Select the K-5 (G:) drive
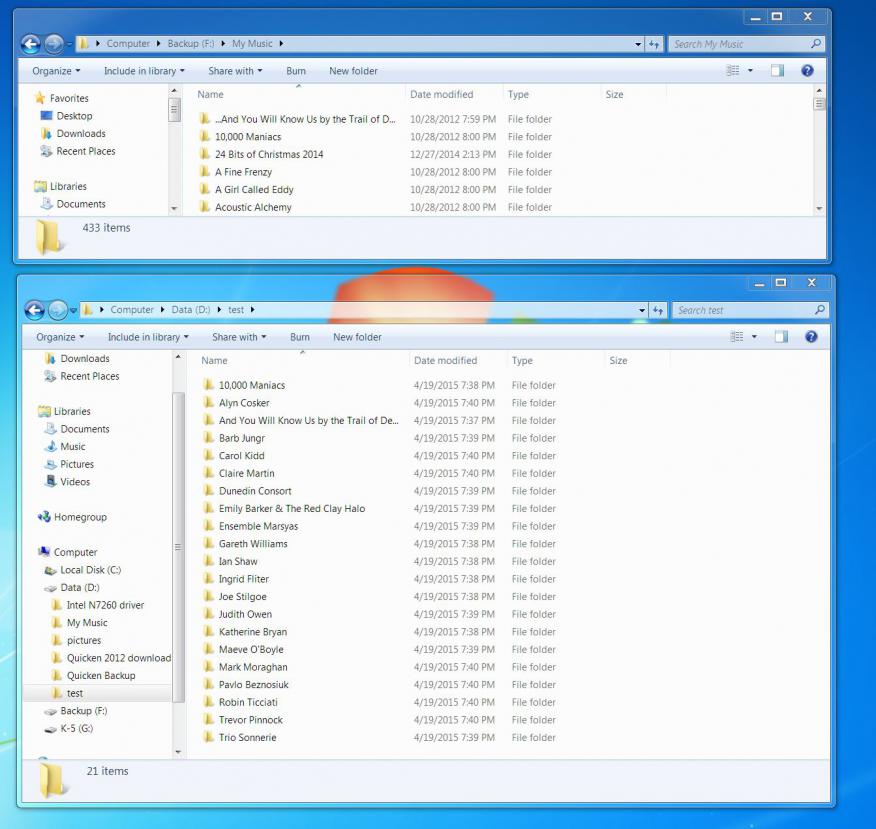876x829 pixels. point(75,729)
